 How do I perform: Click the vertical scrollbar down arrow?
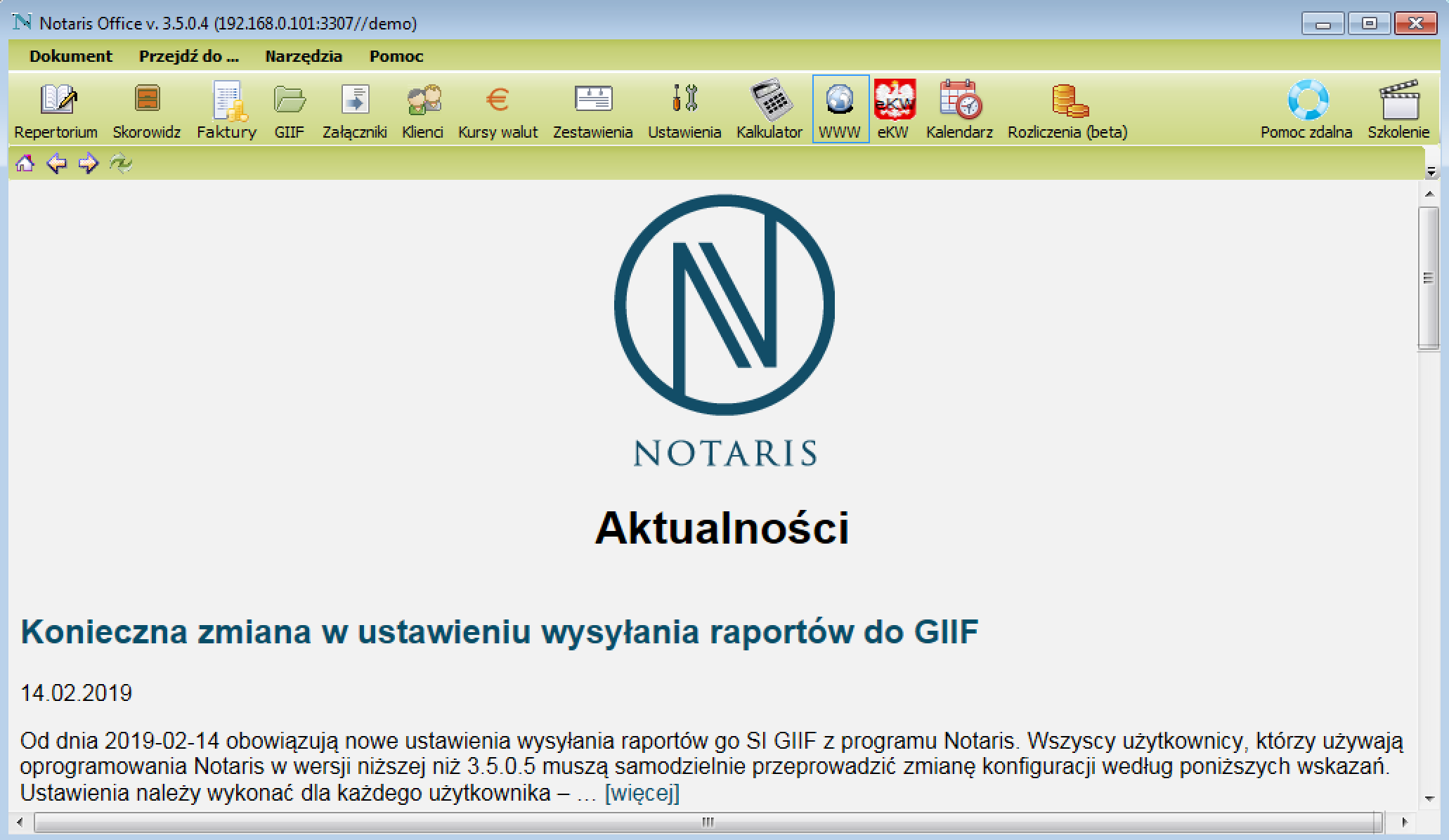point(1429,799)
